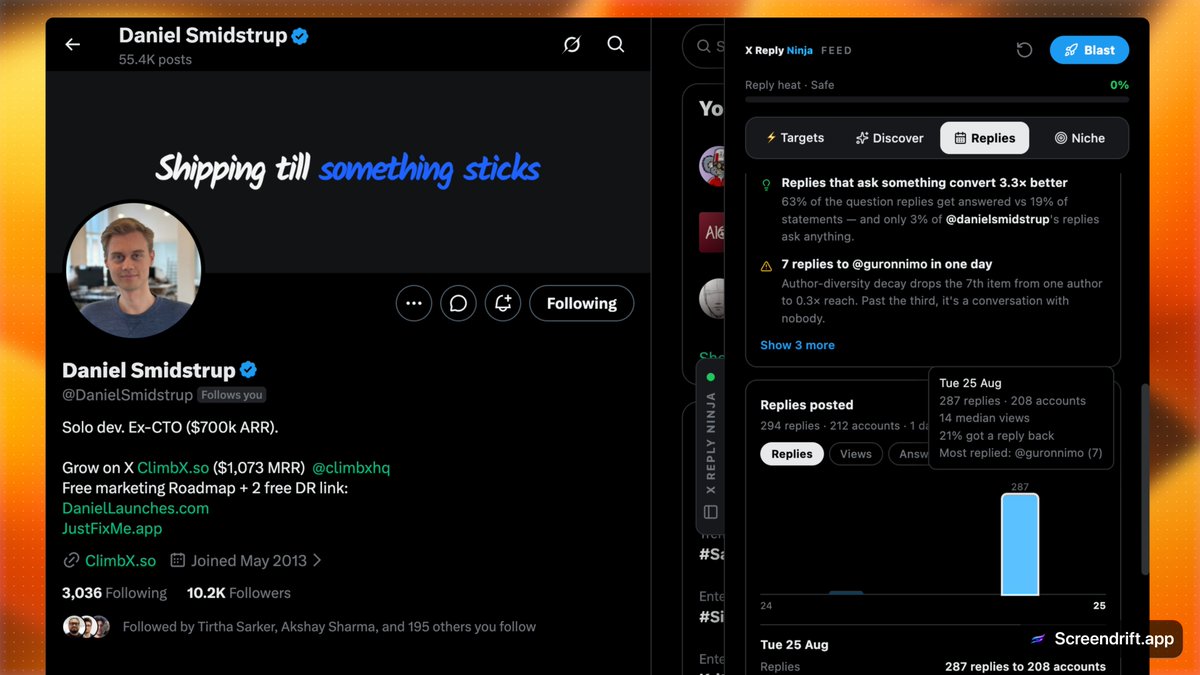Open the @climbxhq mention
This screenshot has width=1200, height=675.
[351, 467]
